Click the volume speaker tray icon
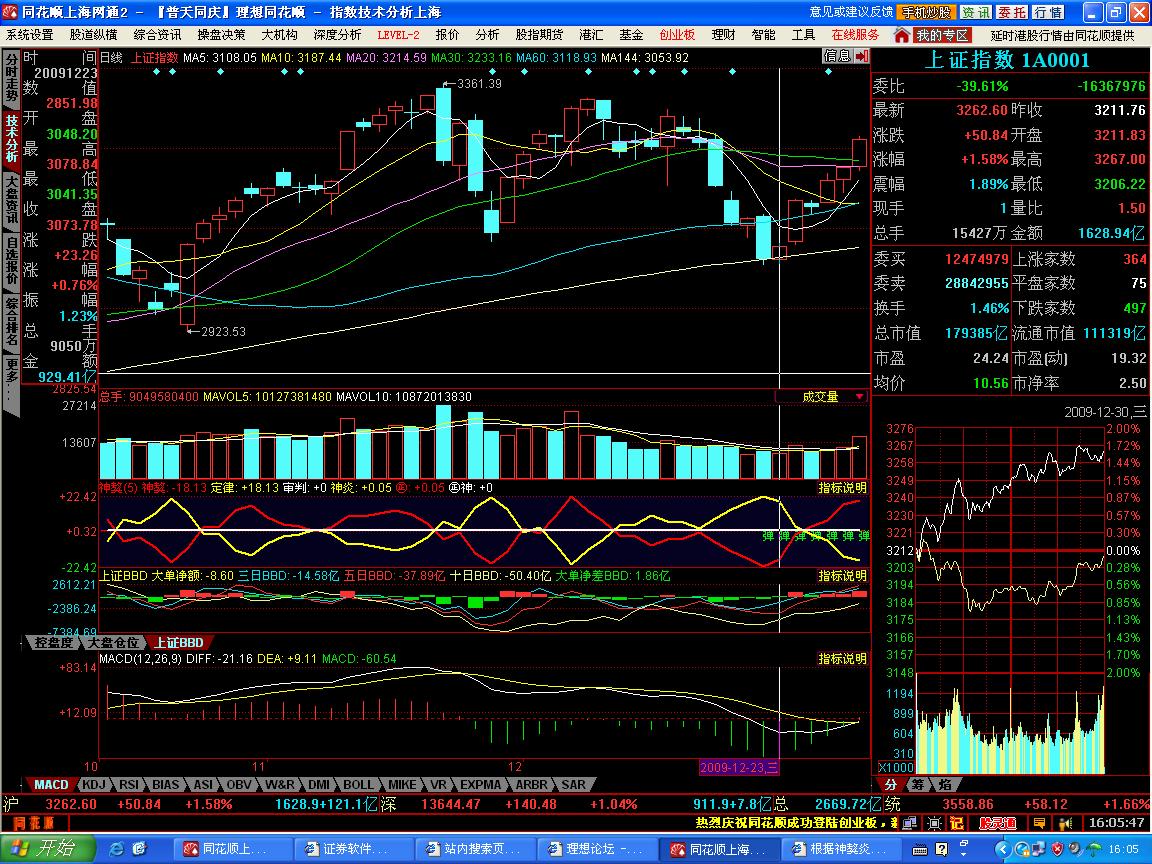The height and width of the screenshot is (864, 1152). pyautogui.click(x=1076, y=850)
